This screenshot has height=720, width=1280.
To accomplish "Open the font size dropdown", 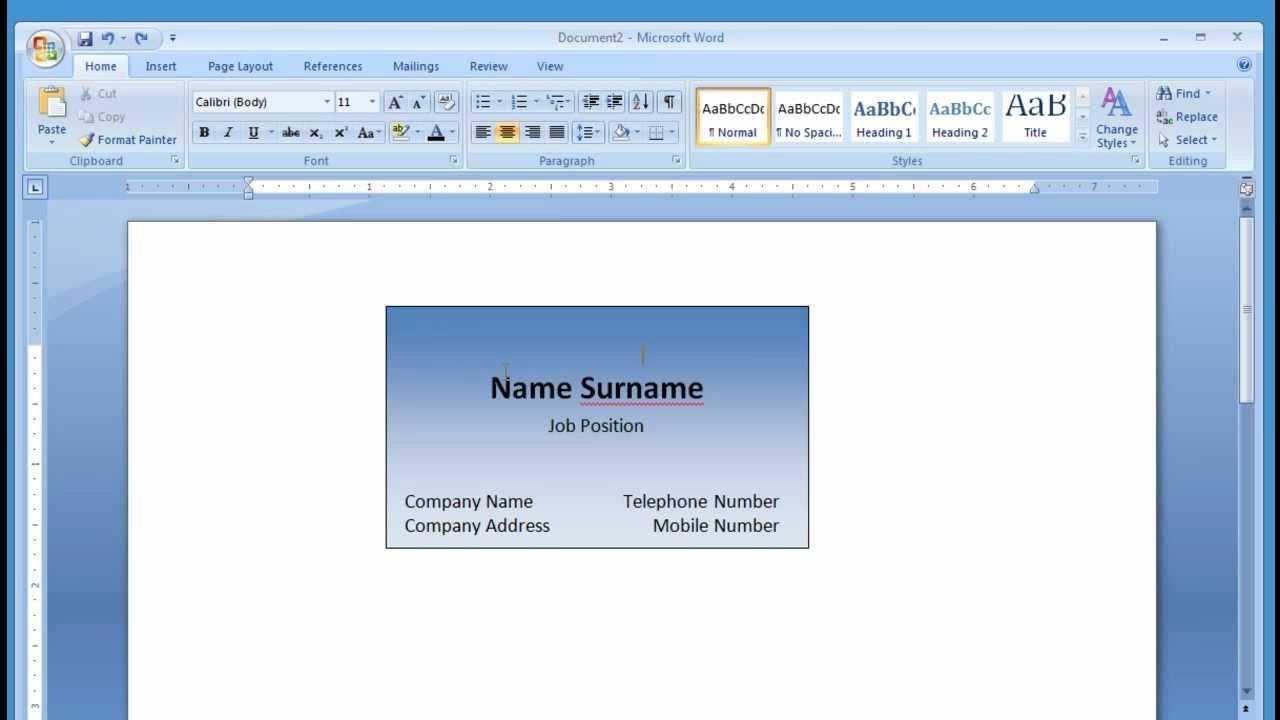I will coord(372,102).
